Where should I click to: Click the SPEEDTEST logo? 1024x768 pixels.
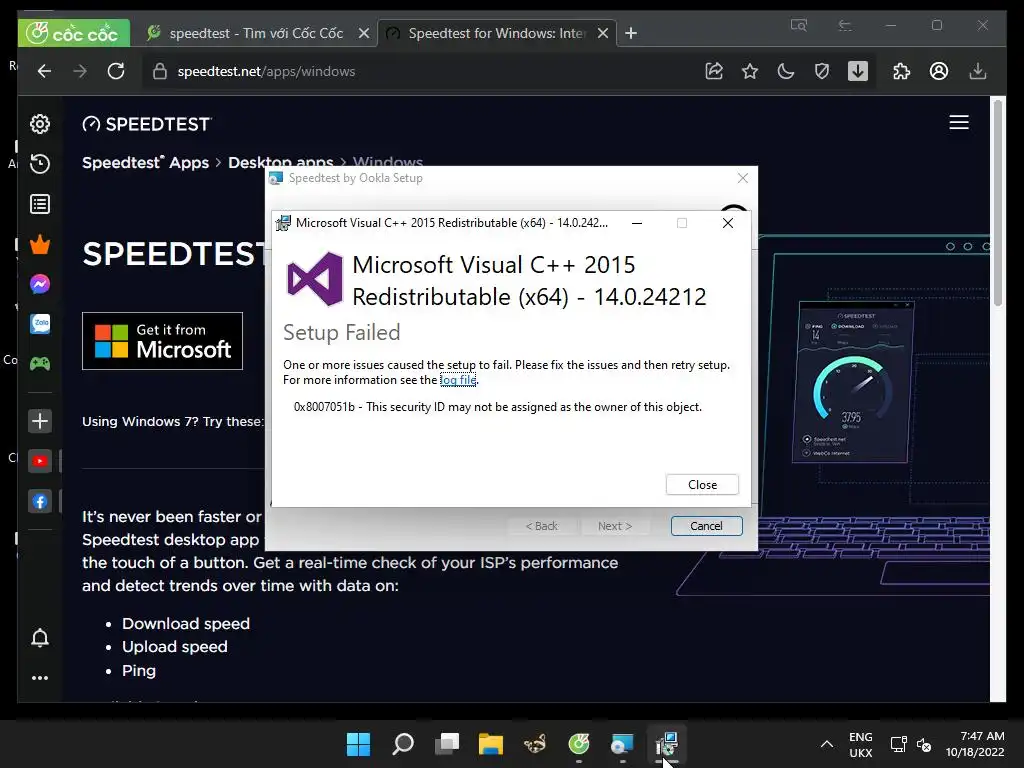pyautogui.click(x=147, y=124)
